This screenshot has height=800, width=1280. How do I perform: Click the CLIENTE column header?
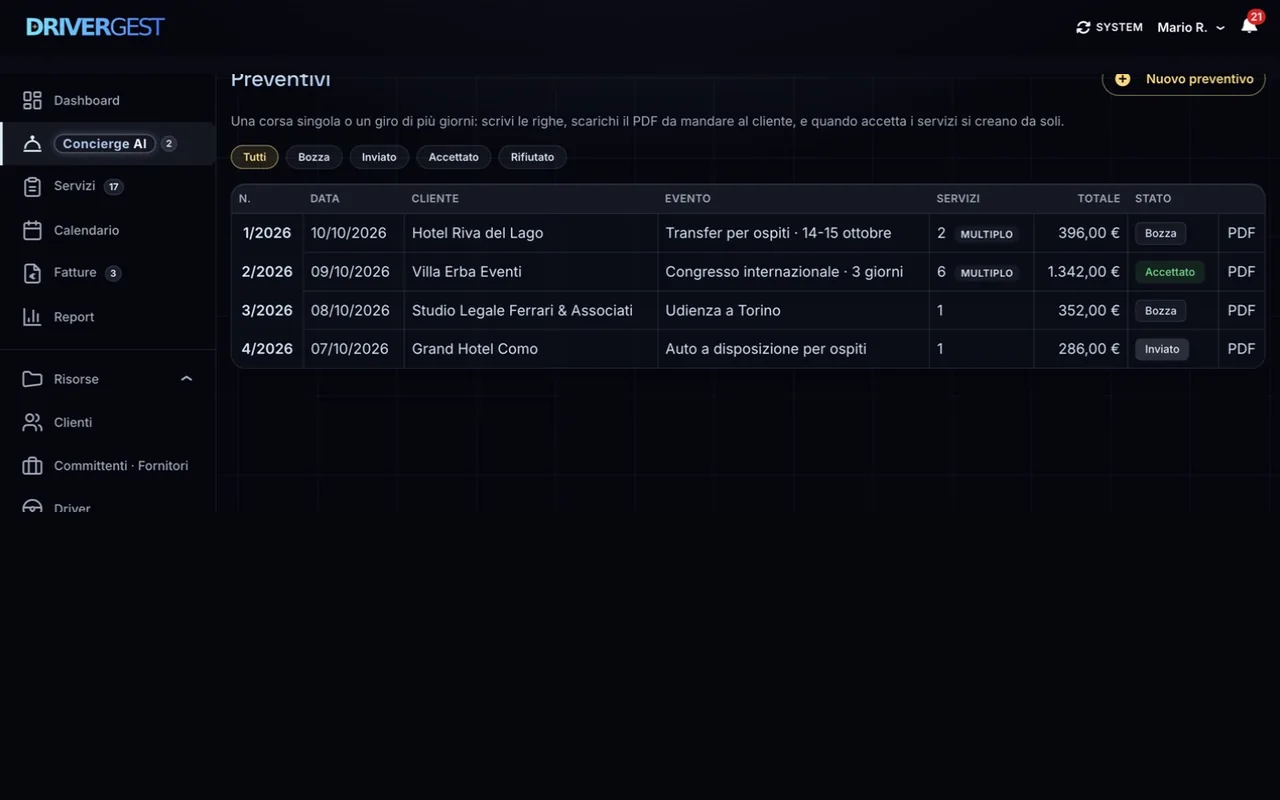435,199
